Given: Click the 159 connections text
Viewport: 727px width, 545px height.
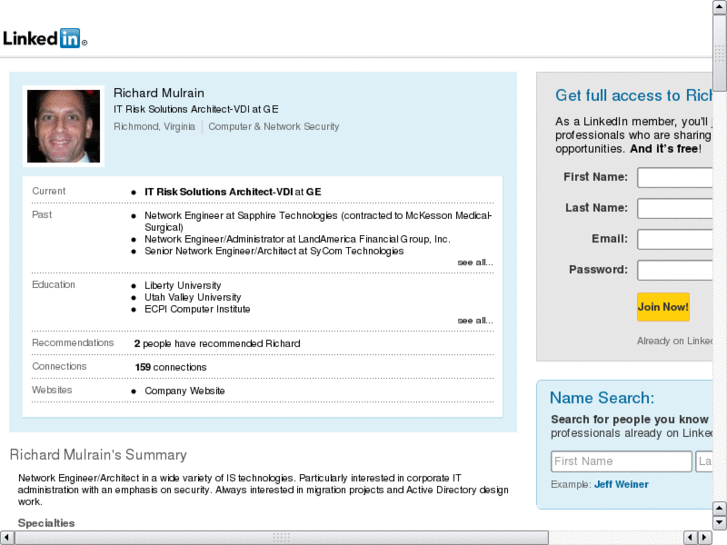Looking at the screenshot, I should 171,367.
